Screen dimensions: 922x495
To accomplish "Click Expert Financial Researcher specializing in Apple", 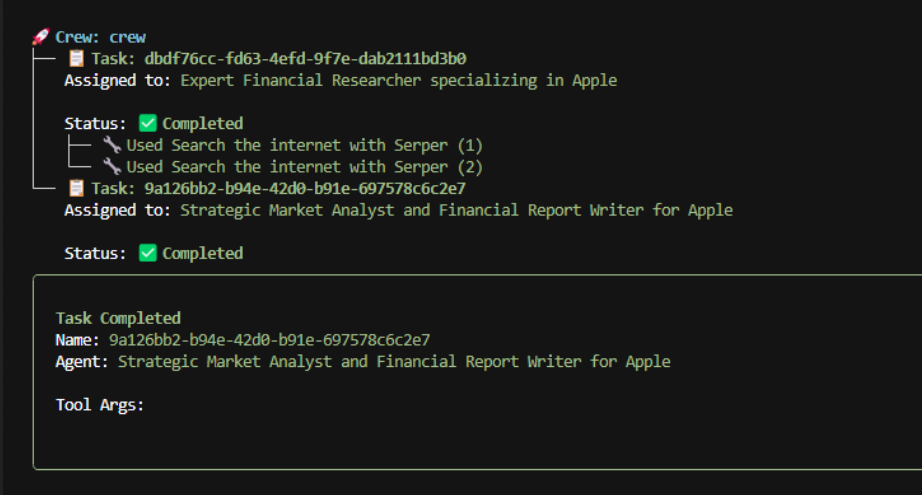I will click(399, 81).
